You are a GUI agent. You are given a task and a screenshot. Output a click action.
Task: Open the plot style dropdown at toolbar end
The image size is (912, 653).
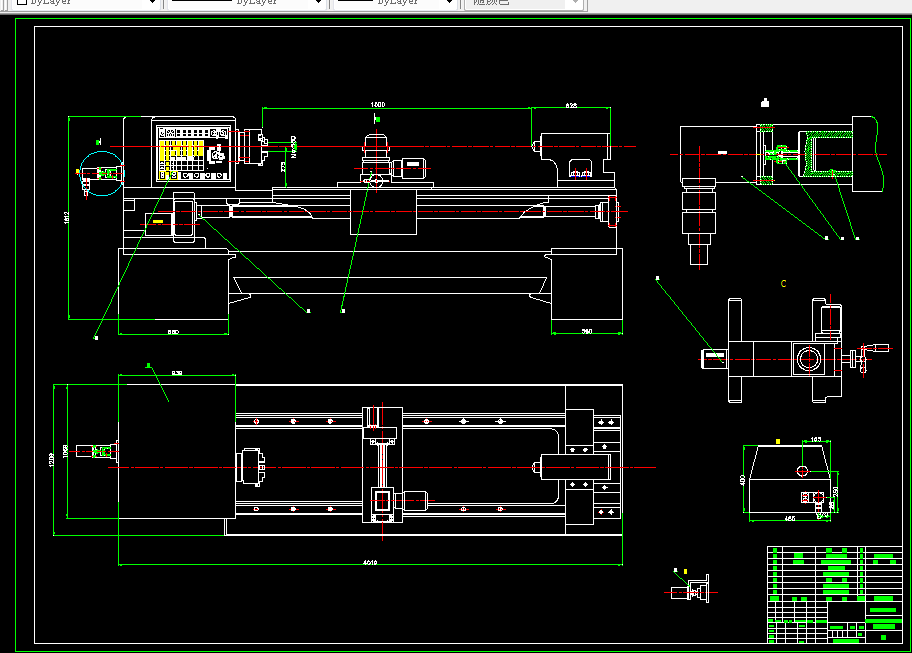523,3
